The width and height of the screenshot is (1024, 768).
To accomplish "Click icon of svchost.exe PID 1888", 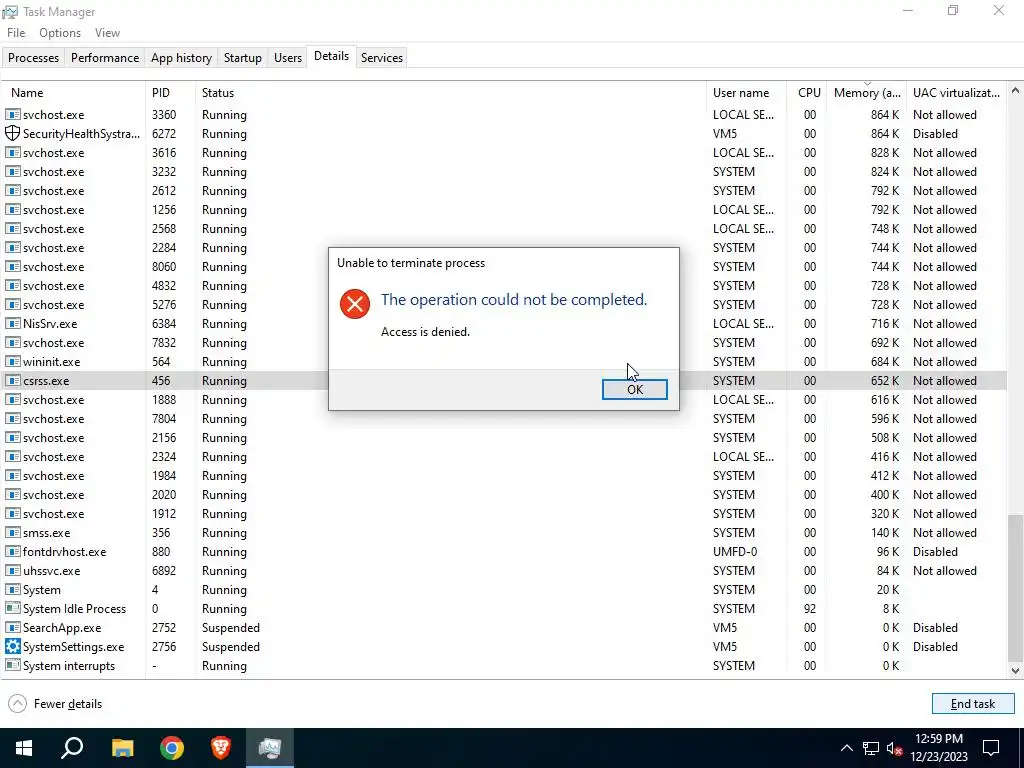I will (x=12, y=399).
